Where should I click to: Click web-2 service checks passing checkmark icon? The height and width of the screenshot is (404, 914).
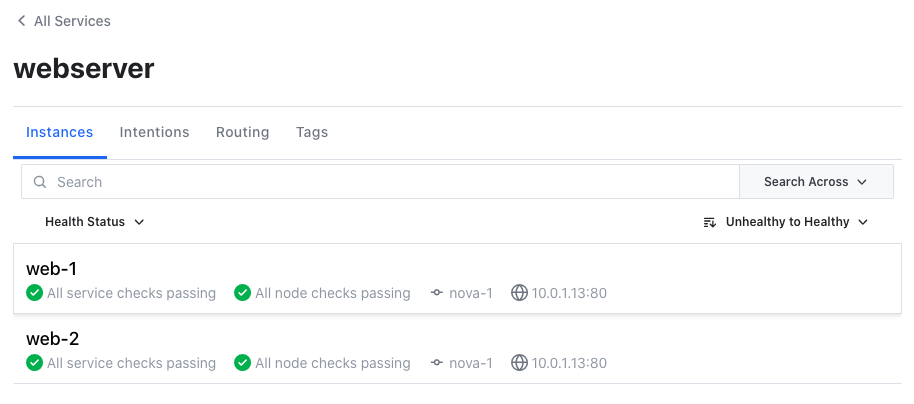pos(34,363)
